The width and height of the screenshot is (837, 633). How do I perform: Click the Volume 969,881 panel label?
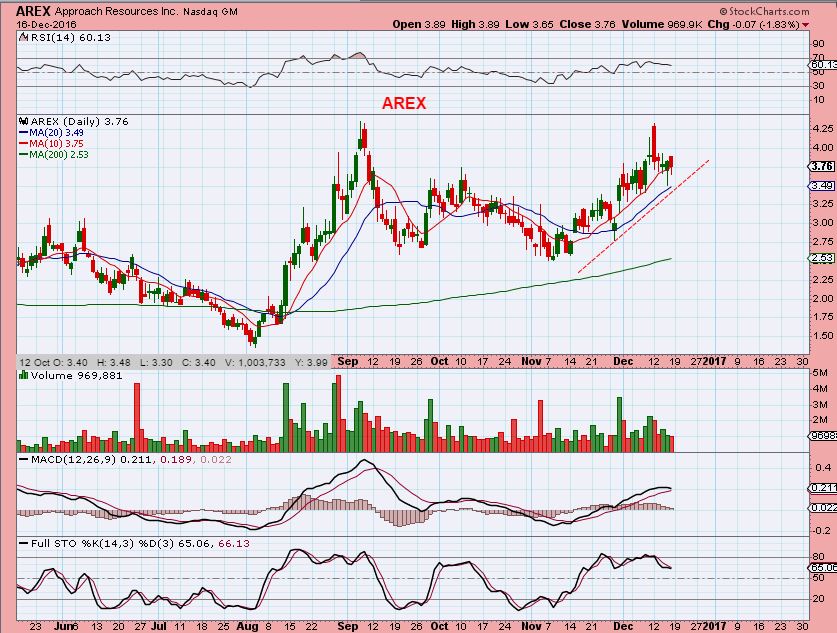coord(76,375)
